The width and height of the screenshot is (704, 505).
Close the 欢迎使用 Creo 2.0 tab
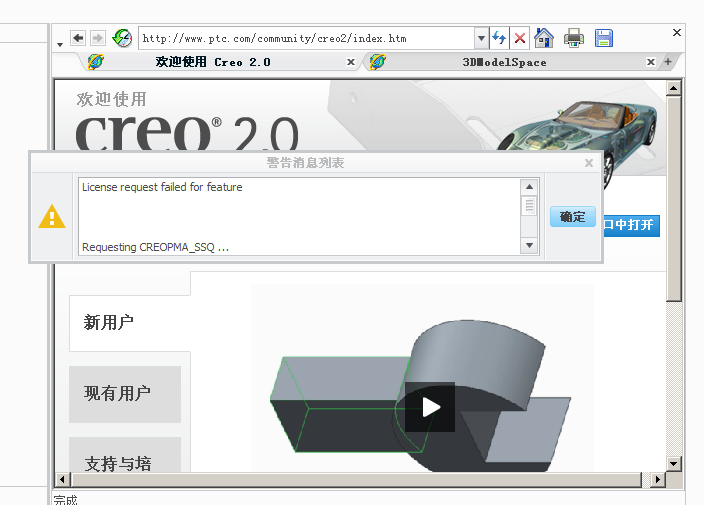tap(351, 62)
